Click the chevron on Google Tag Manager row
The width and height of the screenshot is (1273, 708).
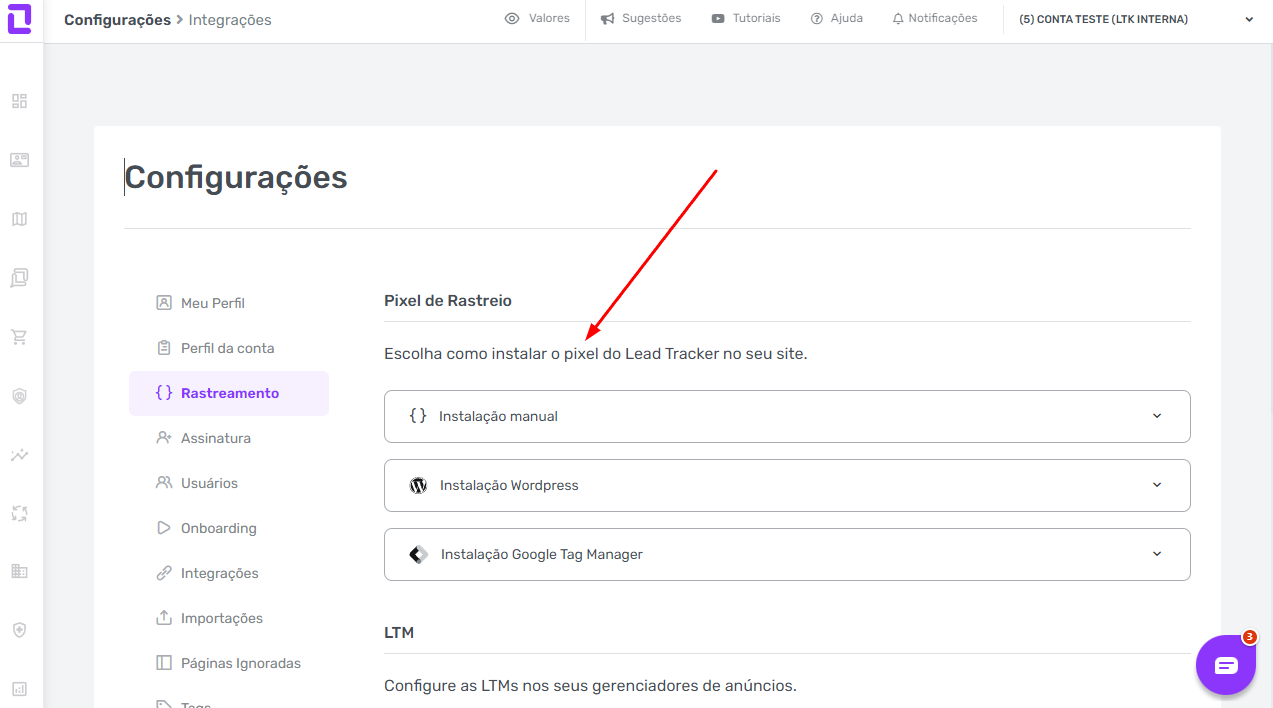tap(1157, 554)
